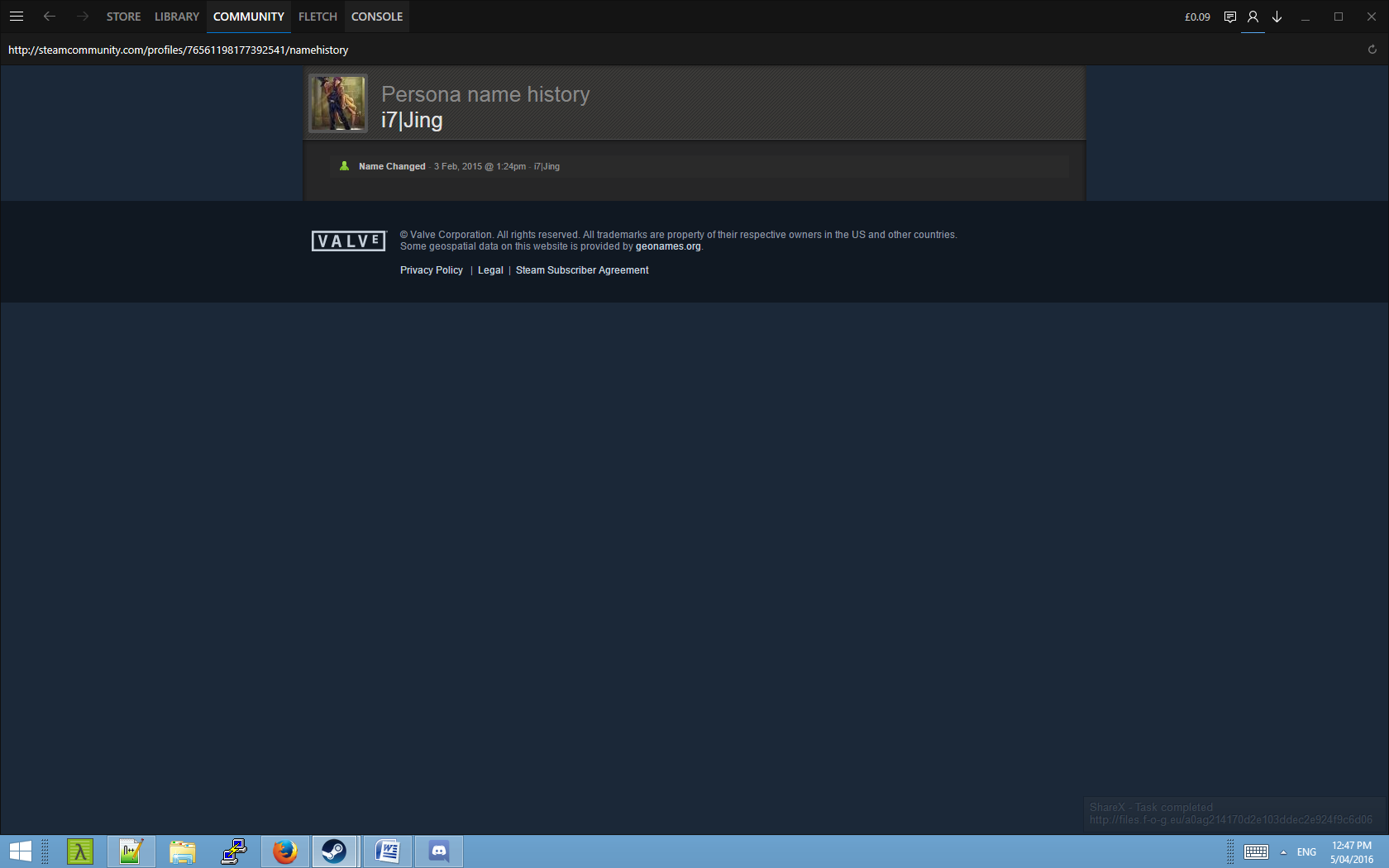Open the downloads arrow icon
1389x868 pixels.
point(1277,17)
